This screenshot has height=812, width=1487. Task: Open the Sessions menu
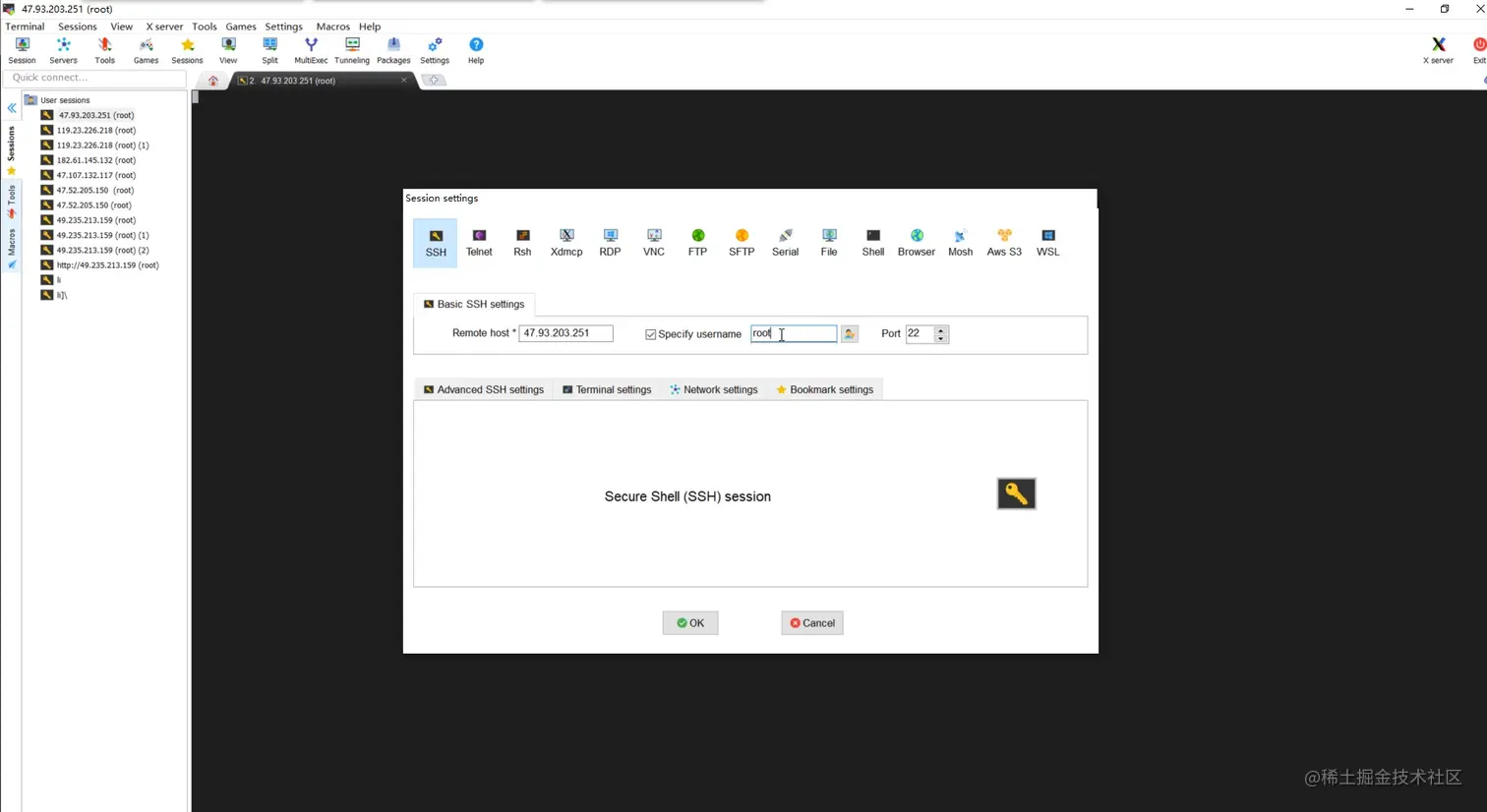click(x=77, y=27)
